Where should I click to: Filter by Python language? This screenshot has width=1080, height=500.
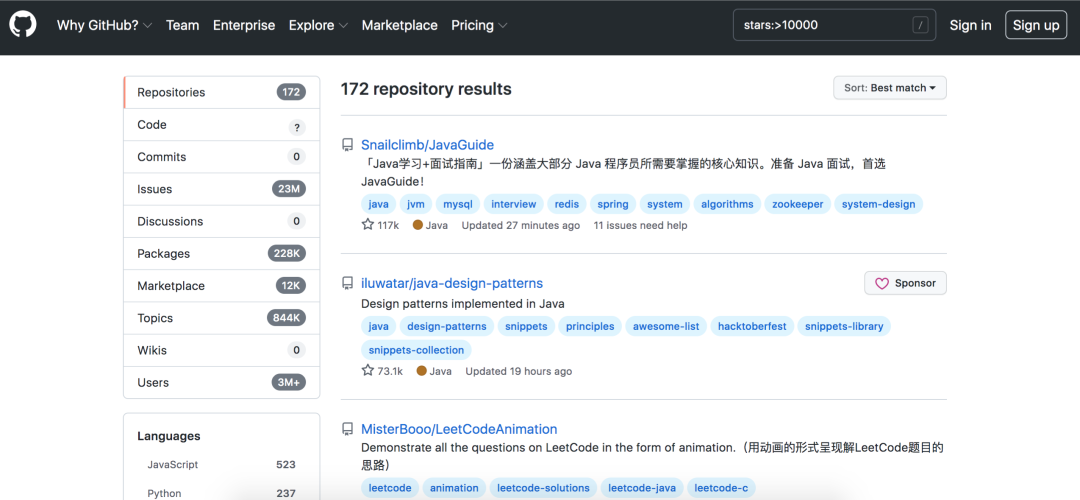[x=221, y=493]
